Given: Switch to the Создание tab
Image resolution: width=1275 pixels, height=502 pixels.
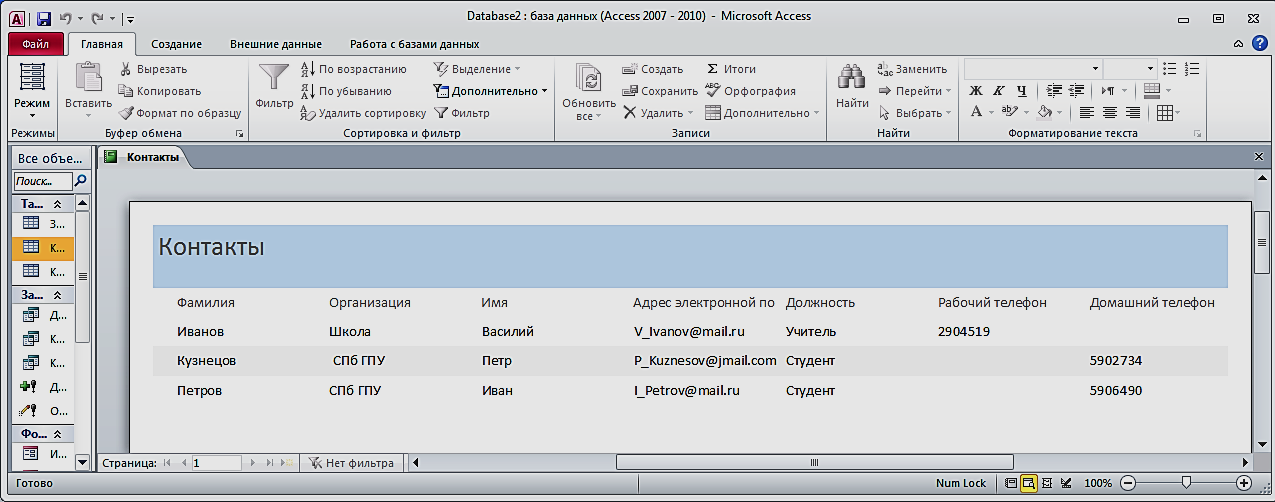Looking at the screenshot, I should click(x=176, y=44).
